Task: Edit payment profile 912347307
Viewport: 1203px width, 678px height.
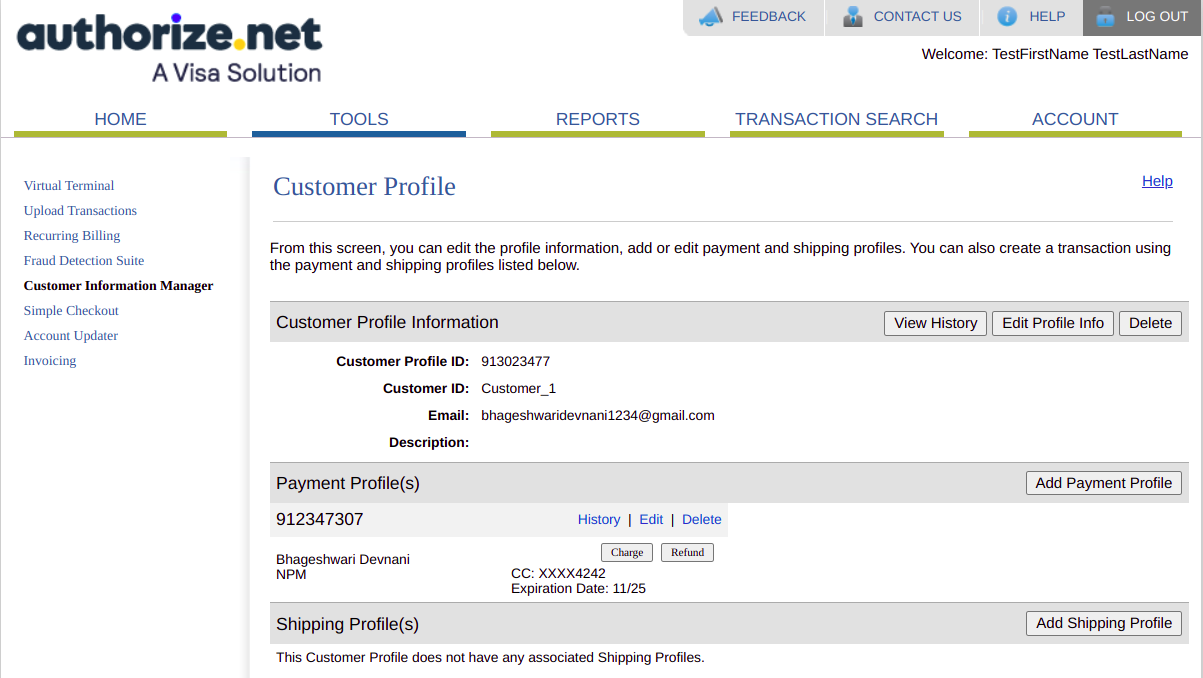Action: (651, 520)
